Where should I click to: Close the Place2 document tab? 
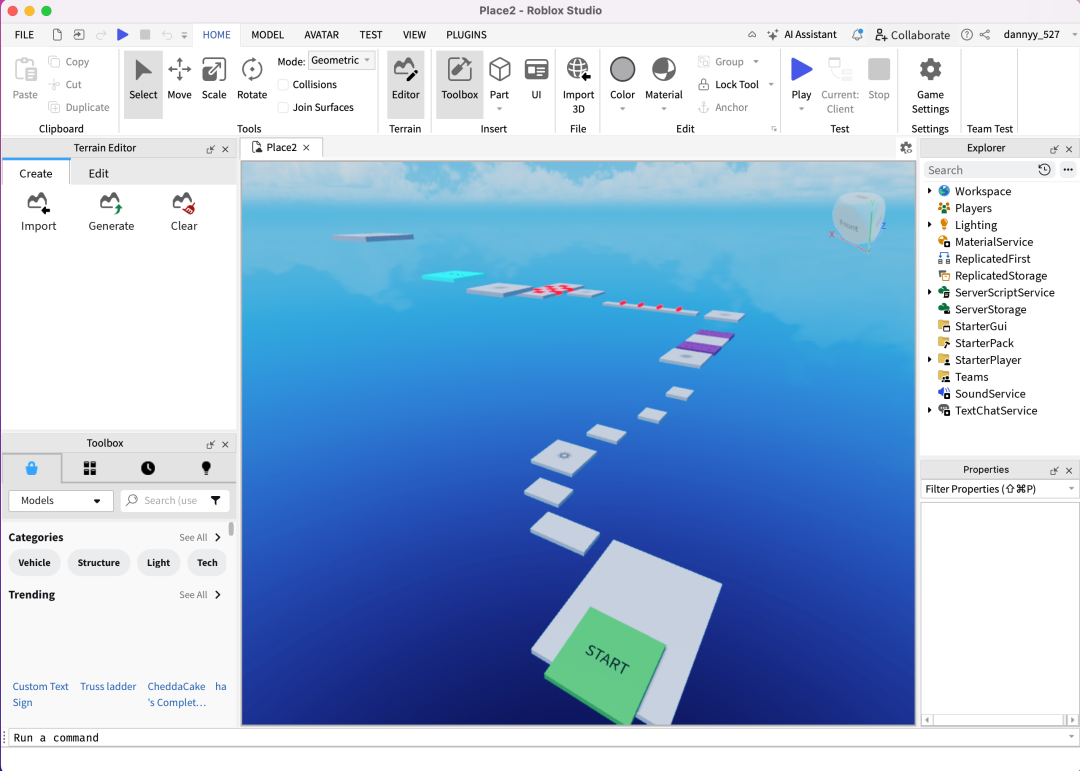point(307,147)
